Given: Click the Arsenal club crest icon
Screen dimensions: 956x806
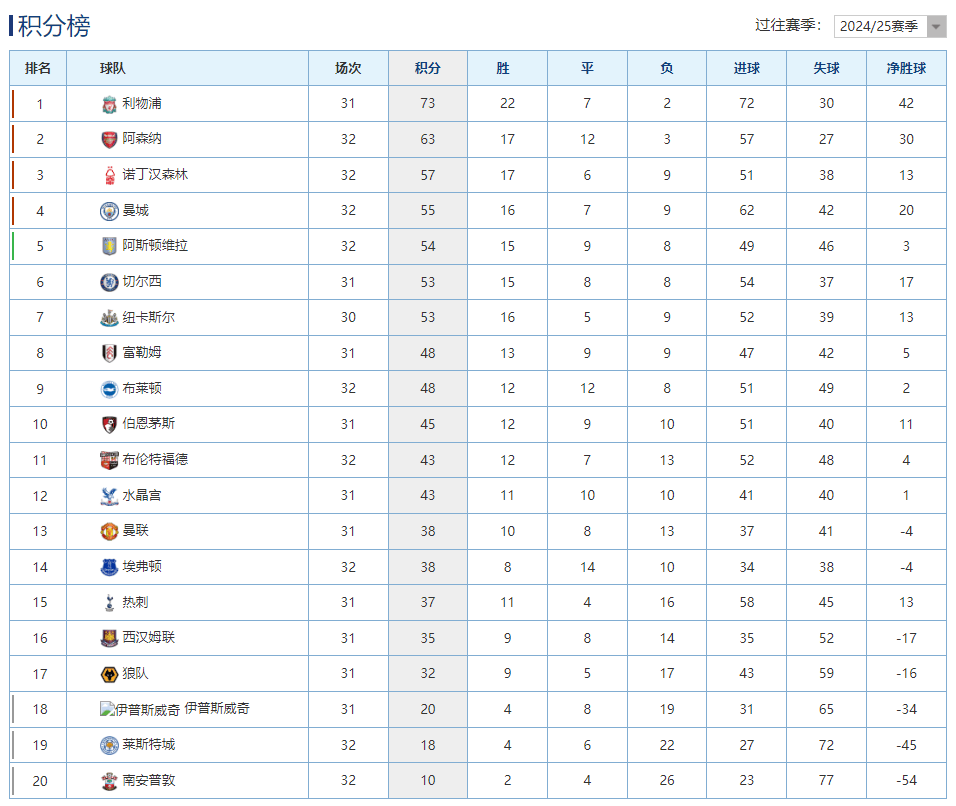Looking at the screenshot, I should tap(109, 140).
